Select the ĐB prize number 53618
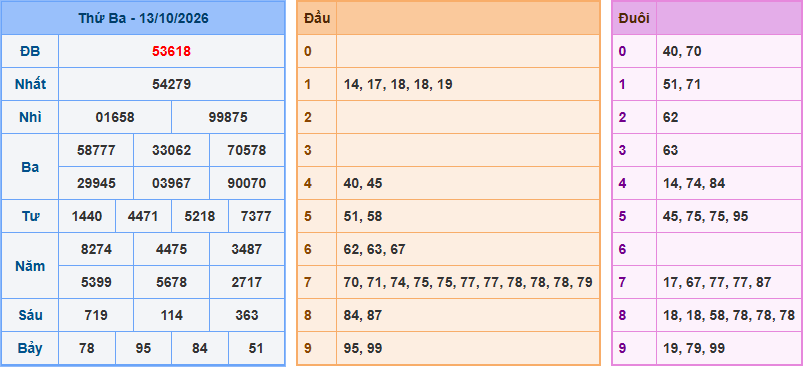This screenshot has width=804, height=367. click(x=171, y=51)
